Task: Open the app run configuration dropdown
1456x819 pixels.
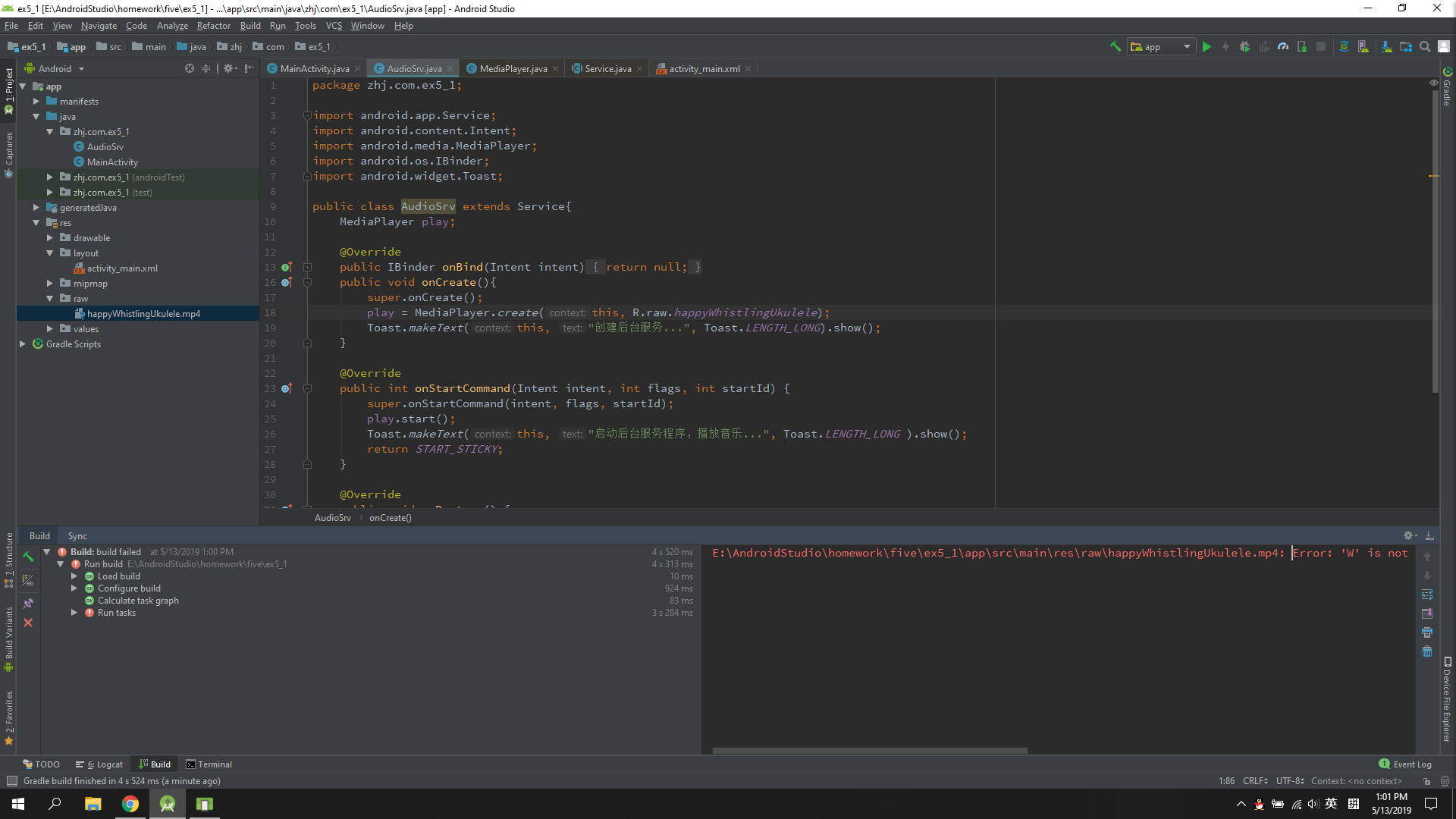Action: 1161,46
